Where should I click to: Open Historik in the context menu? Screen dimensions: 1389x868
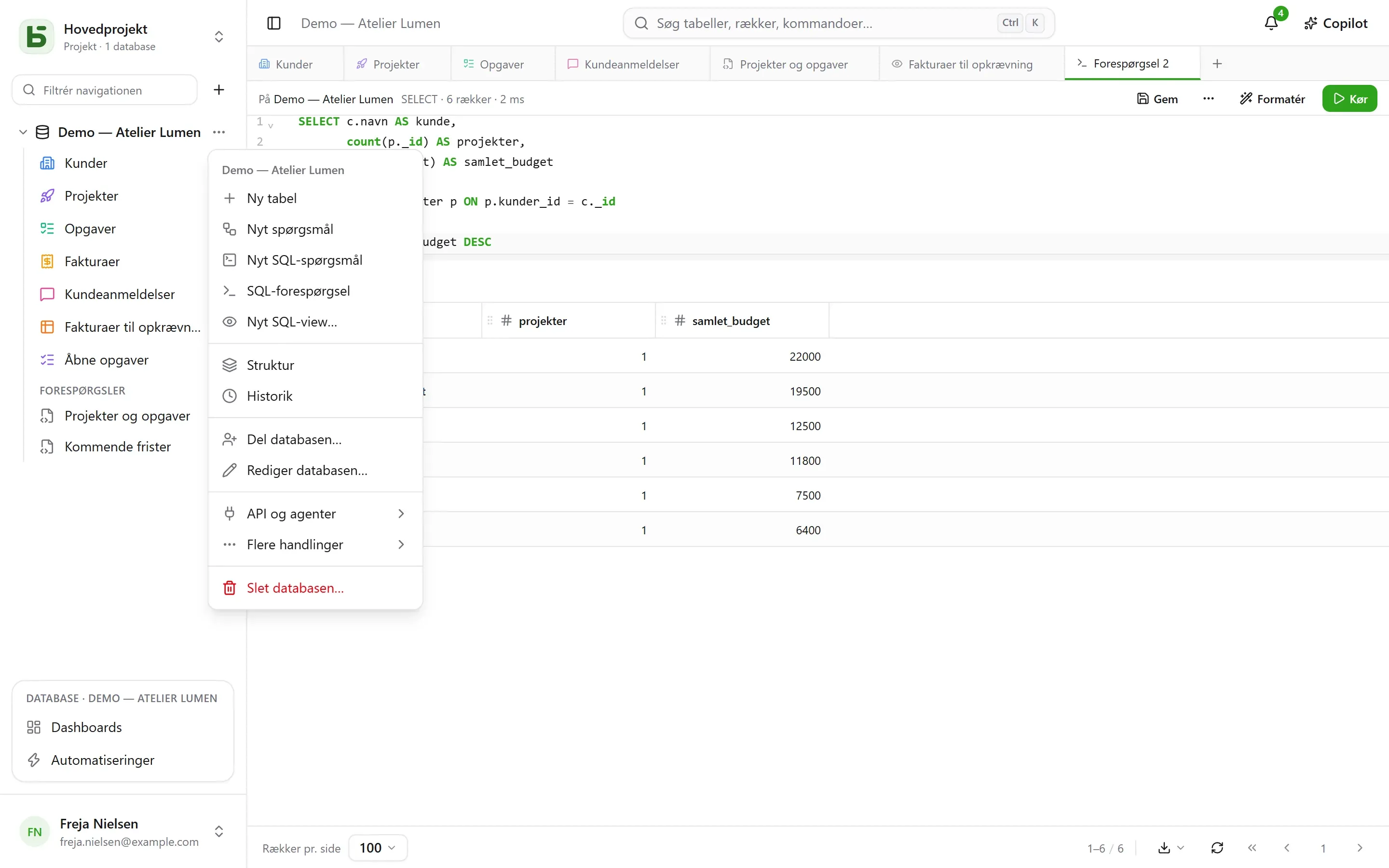(x=315, y=396)
